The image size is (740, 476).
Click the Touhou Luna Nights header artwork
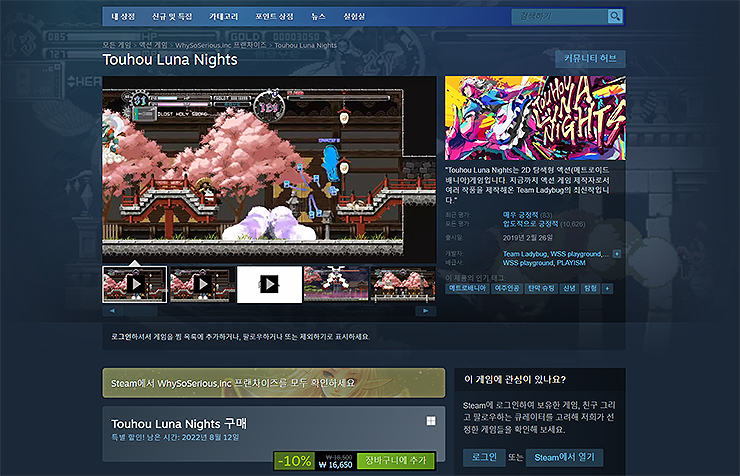click(x=535, y=118)
